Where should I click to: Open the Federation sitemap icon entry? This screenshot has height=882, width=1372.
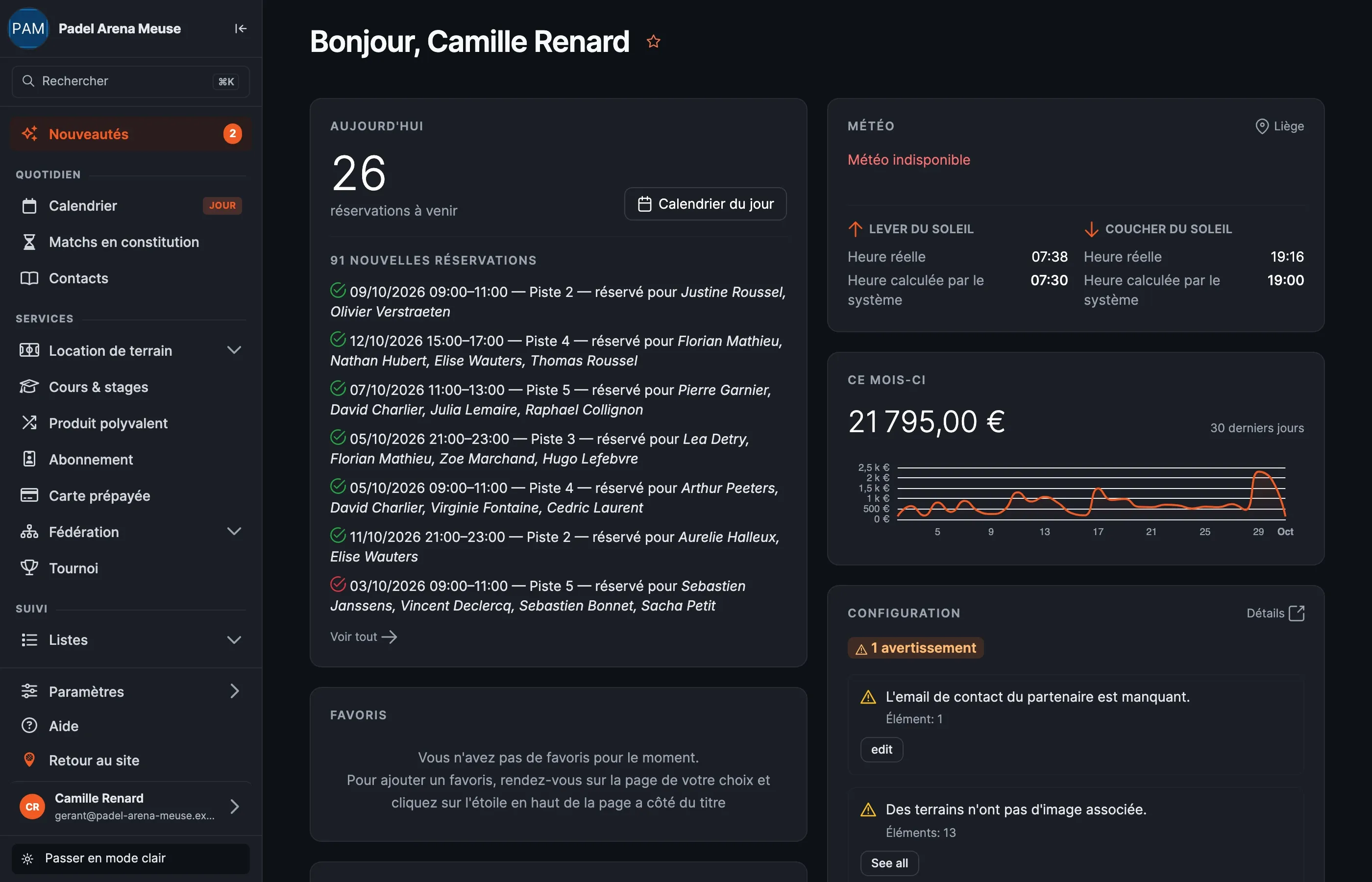click(29, 532)
